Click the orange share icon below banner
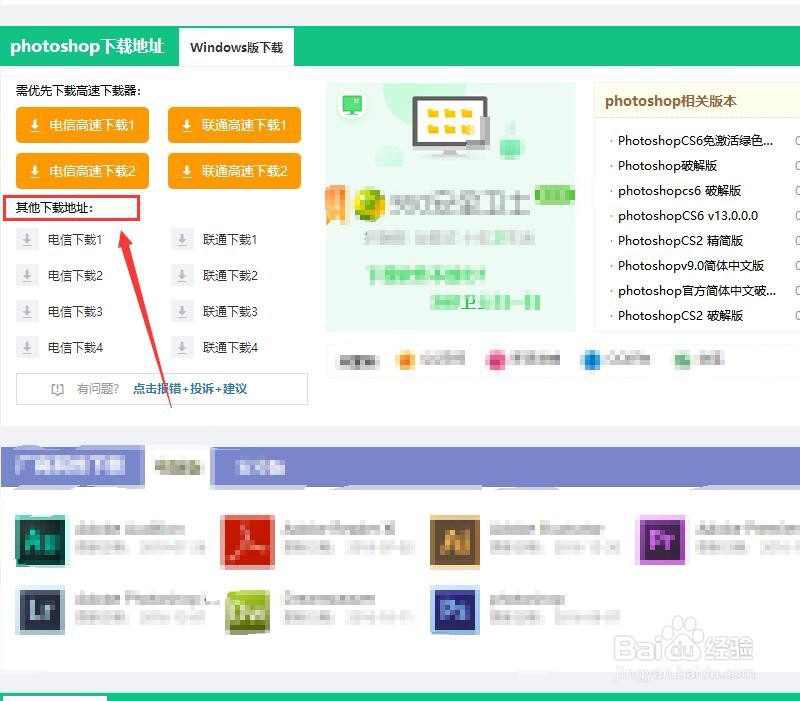800x701 pixels. pos(406,360)
